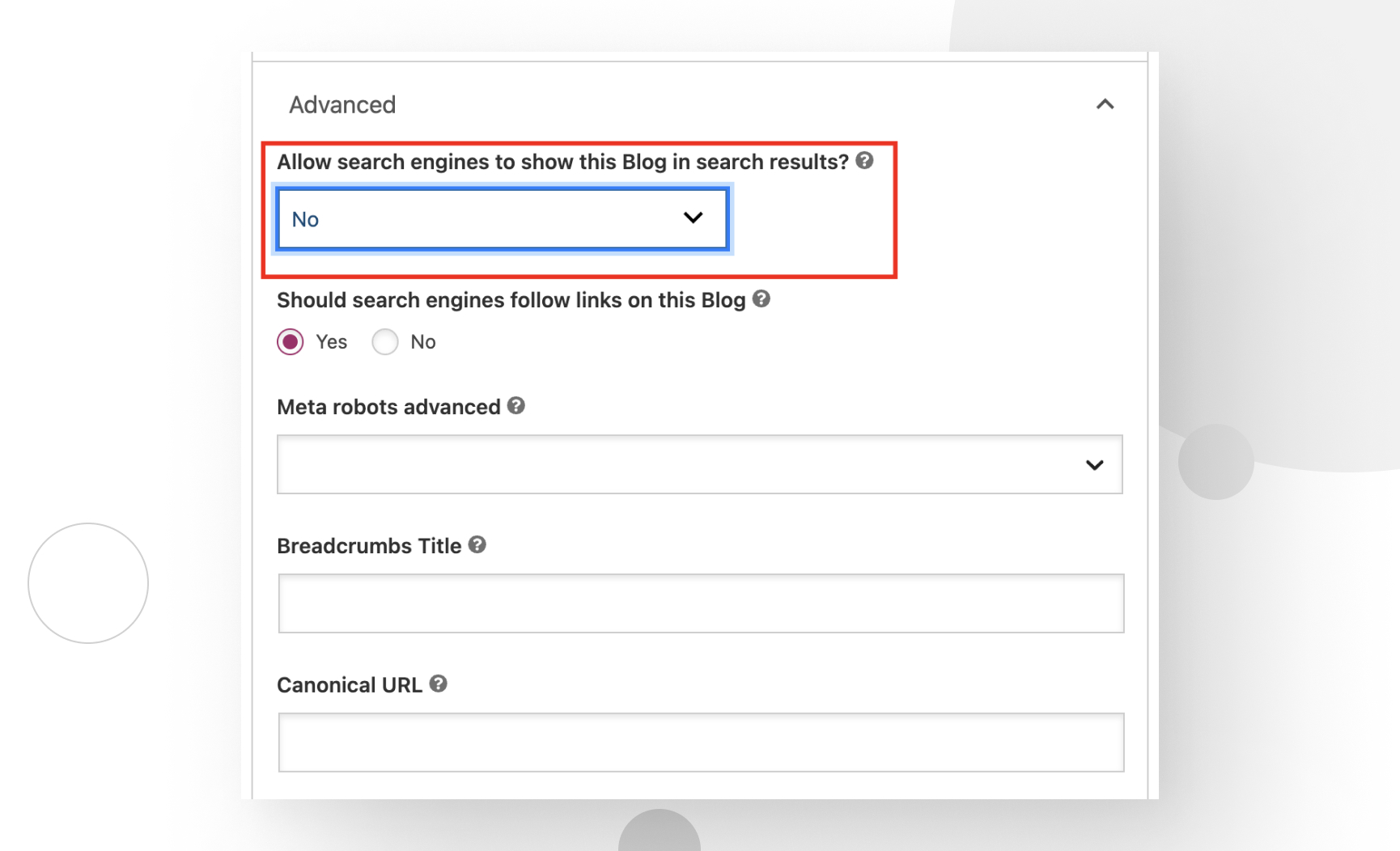Select Yes for following links
The height and width of the screenshot is (851, 1400).
point(290,341)
